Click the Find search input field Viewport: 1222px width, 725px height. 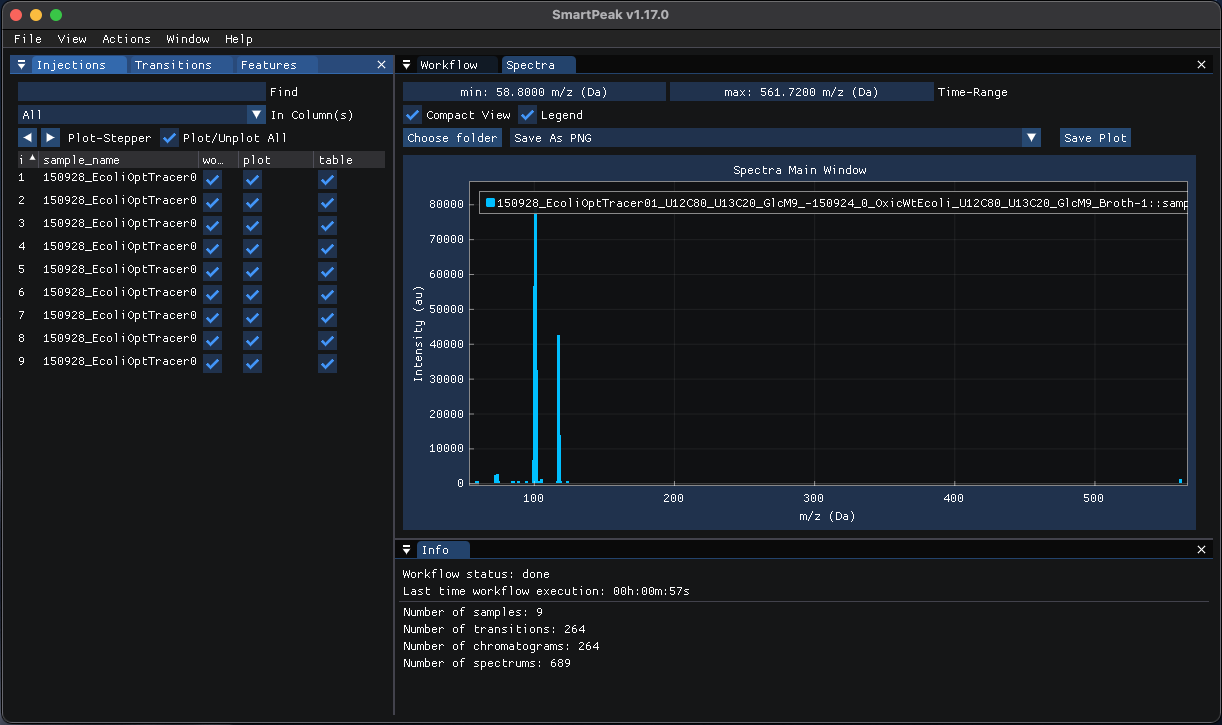141,92
